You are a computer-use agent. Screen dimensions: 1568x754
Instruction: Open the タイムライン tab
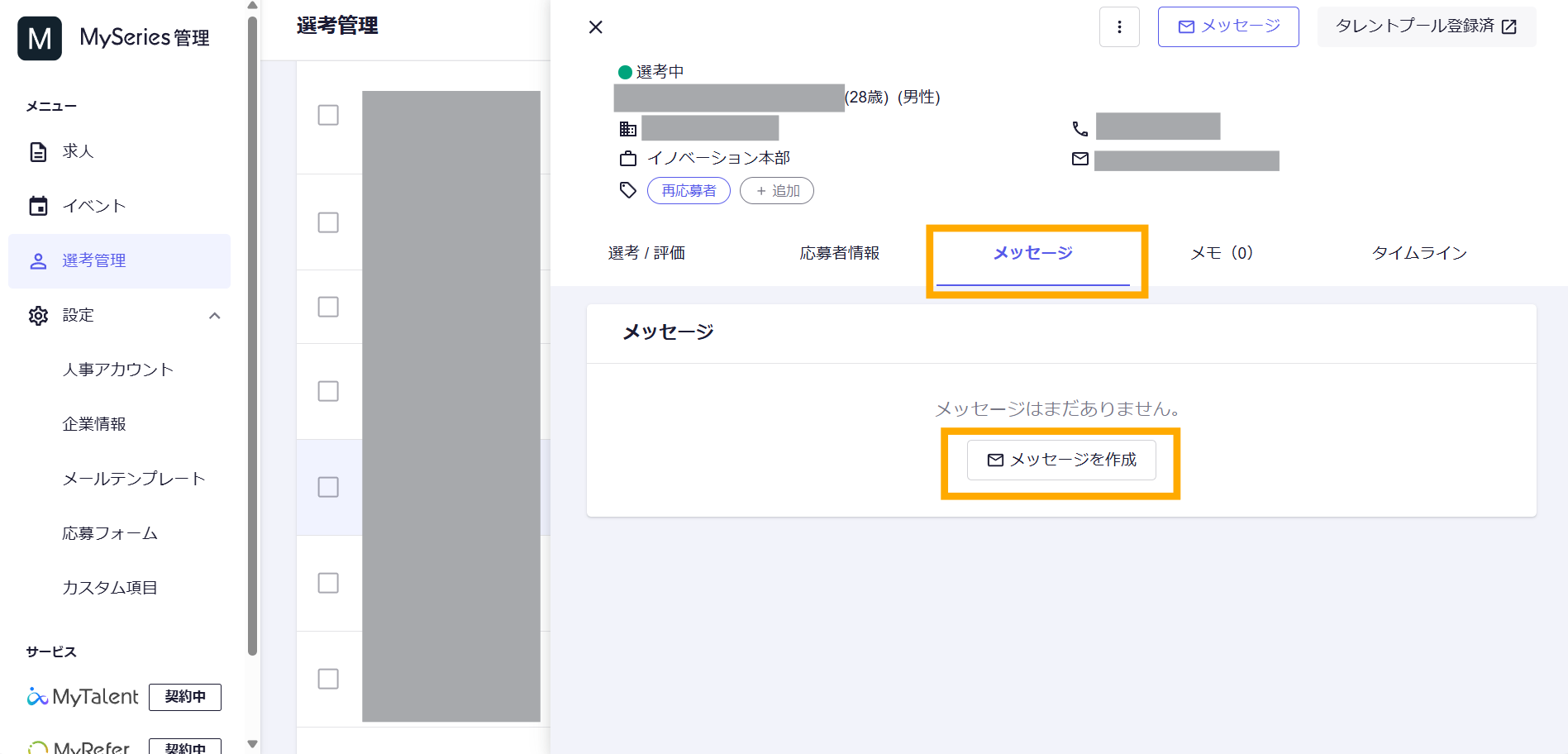(1418, 253)
